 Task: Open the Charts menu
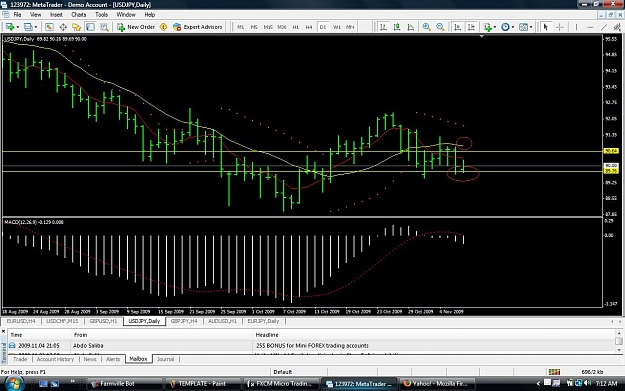pyautogui.click(x=79, y=14)
